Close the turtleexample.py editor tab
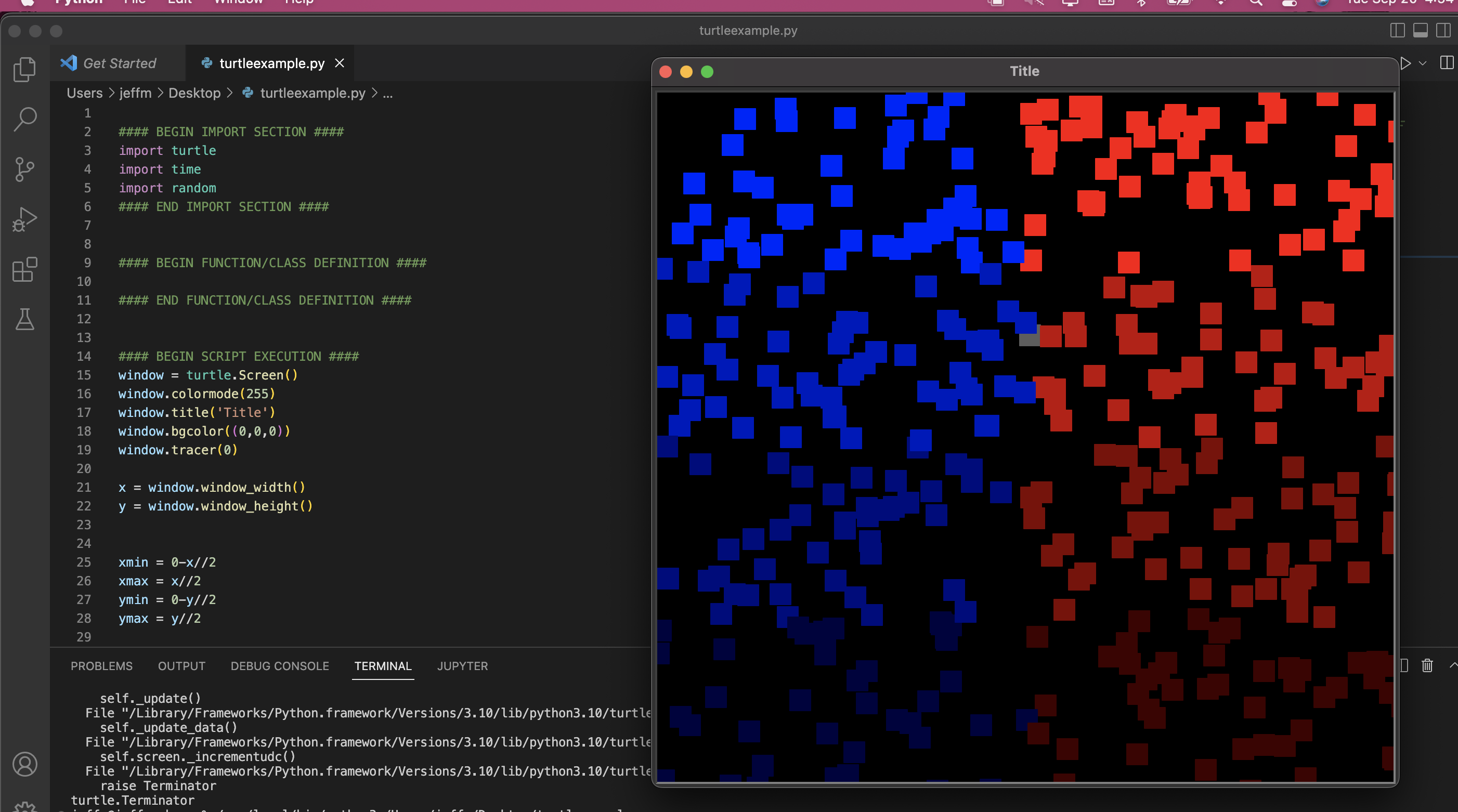1458x812 pixels. click(x=340, y=63)
